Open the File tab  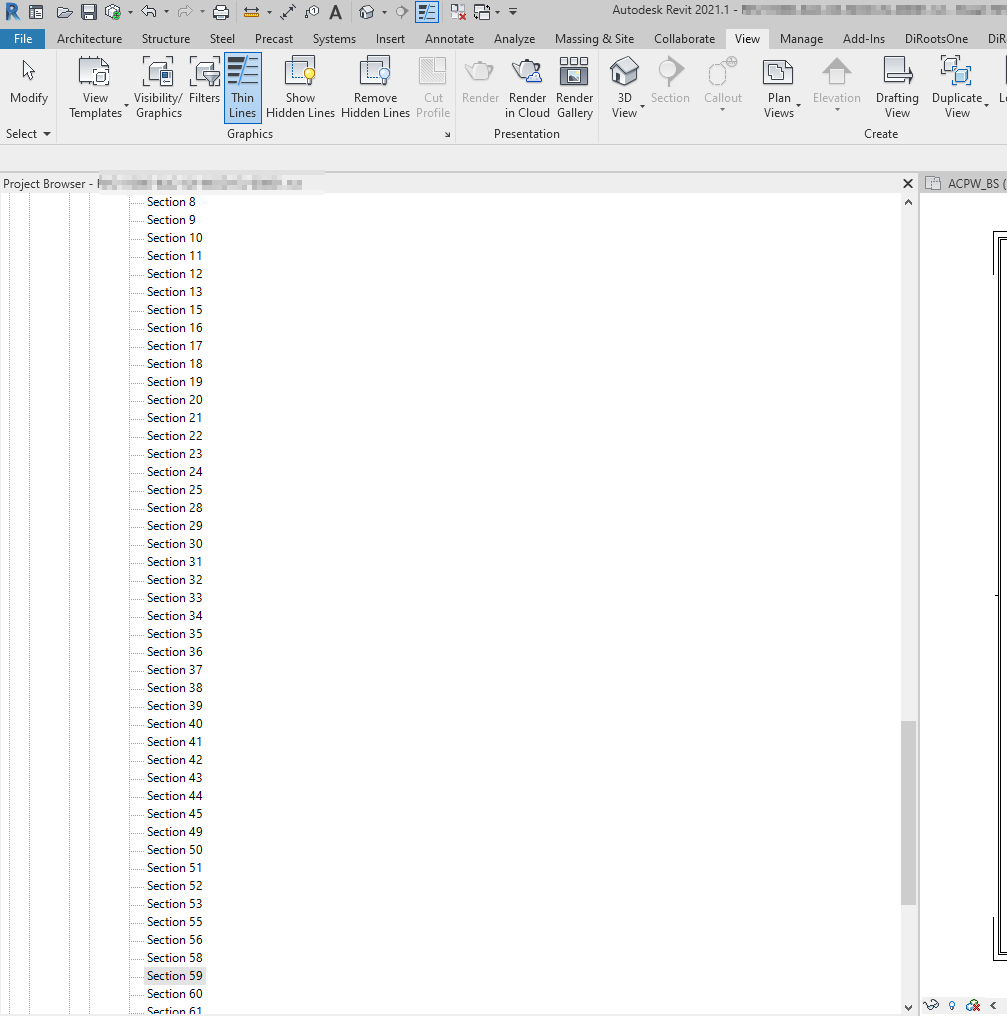tap(23, 39)
